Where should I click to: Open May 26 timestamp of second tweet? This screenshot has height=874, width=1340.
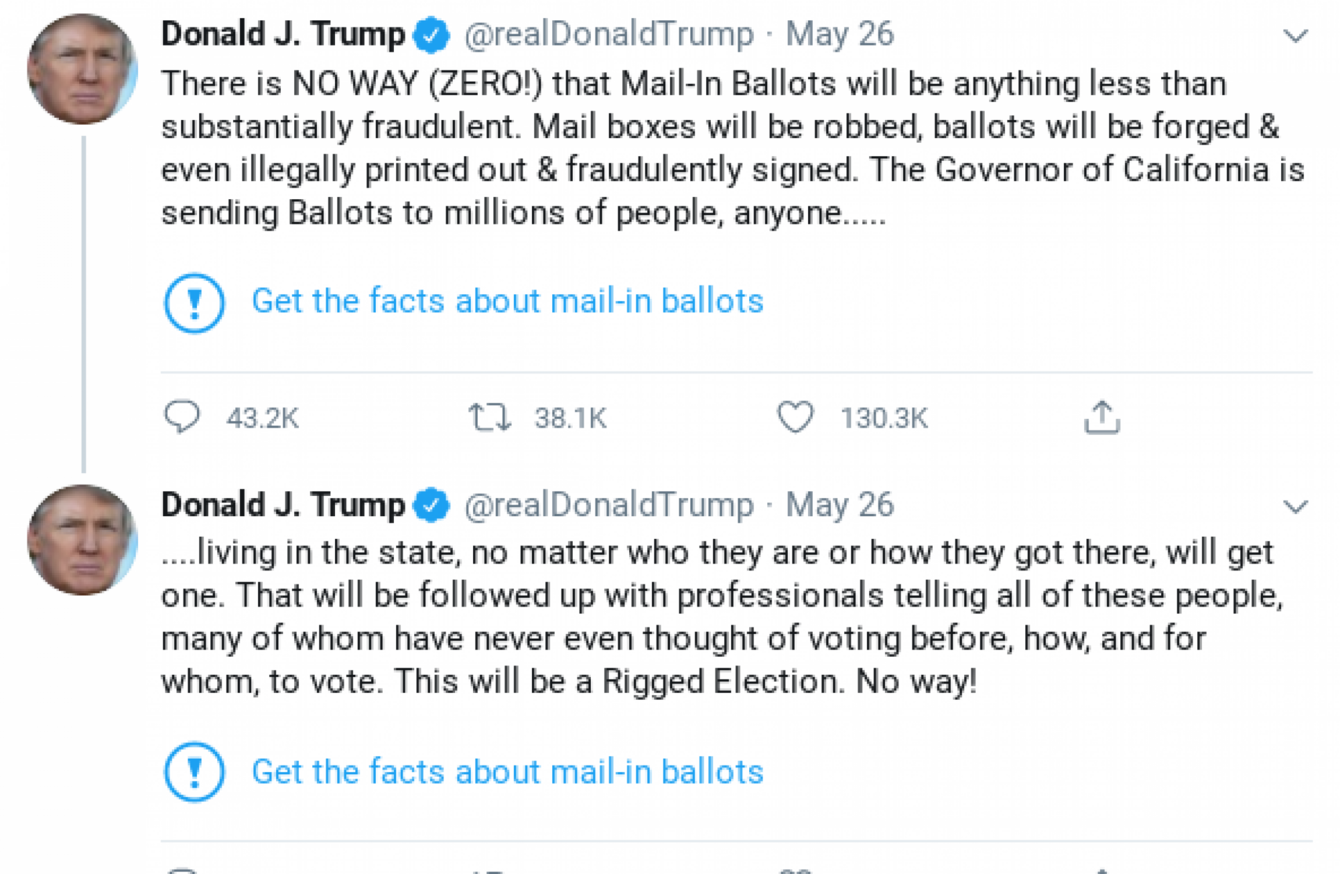click(x=839, y=505)
